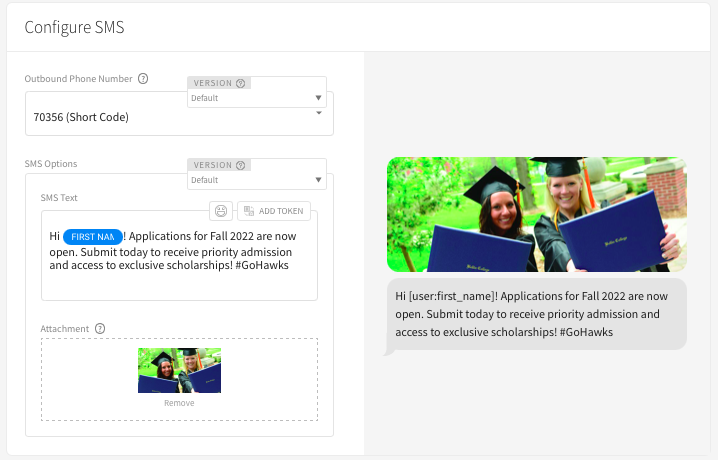718x460 pixels.
Task: Click into the SMS Text message field
Action: click(x=179, y=255)
